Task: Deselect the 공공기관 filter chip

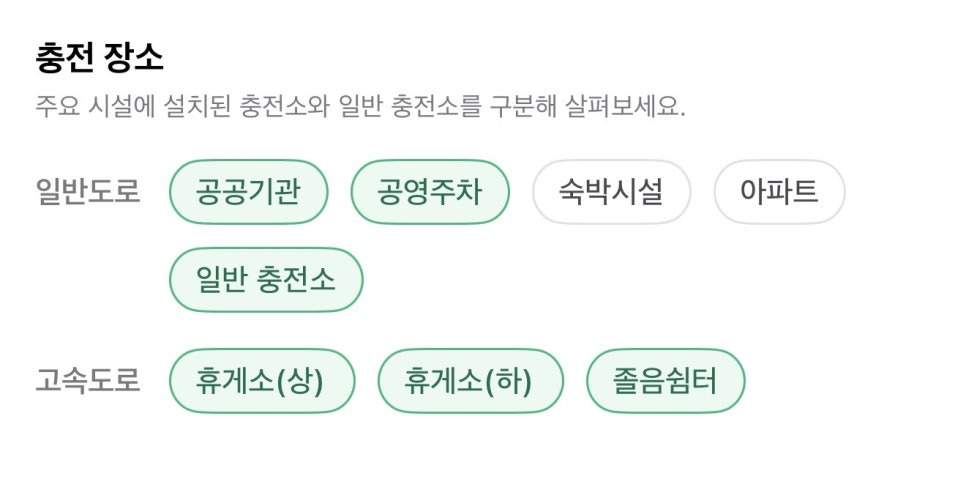Action: [248, 192]
